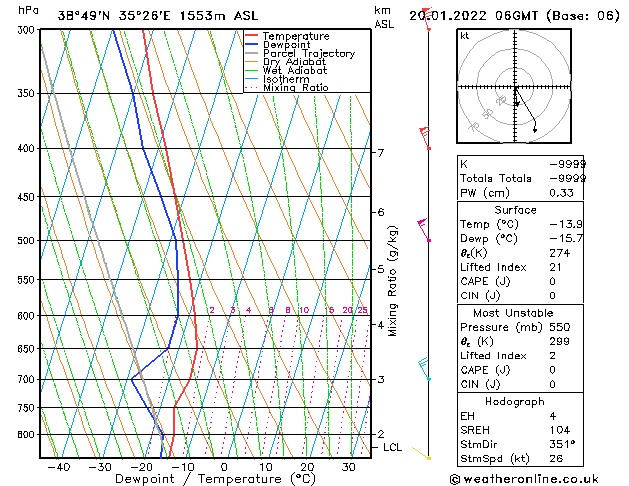The height and width of the screenshot is (486, 629).
Task: Click the Hodograph section heading in table
Action: pos(516,401)
